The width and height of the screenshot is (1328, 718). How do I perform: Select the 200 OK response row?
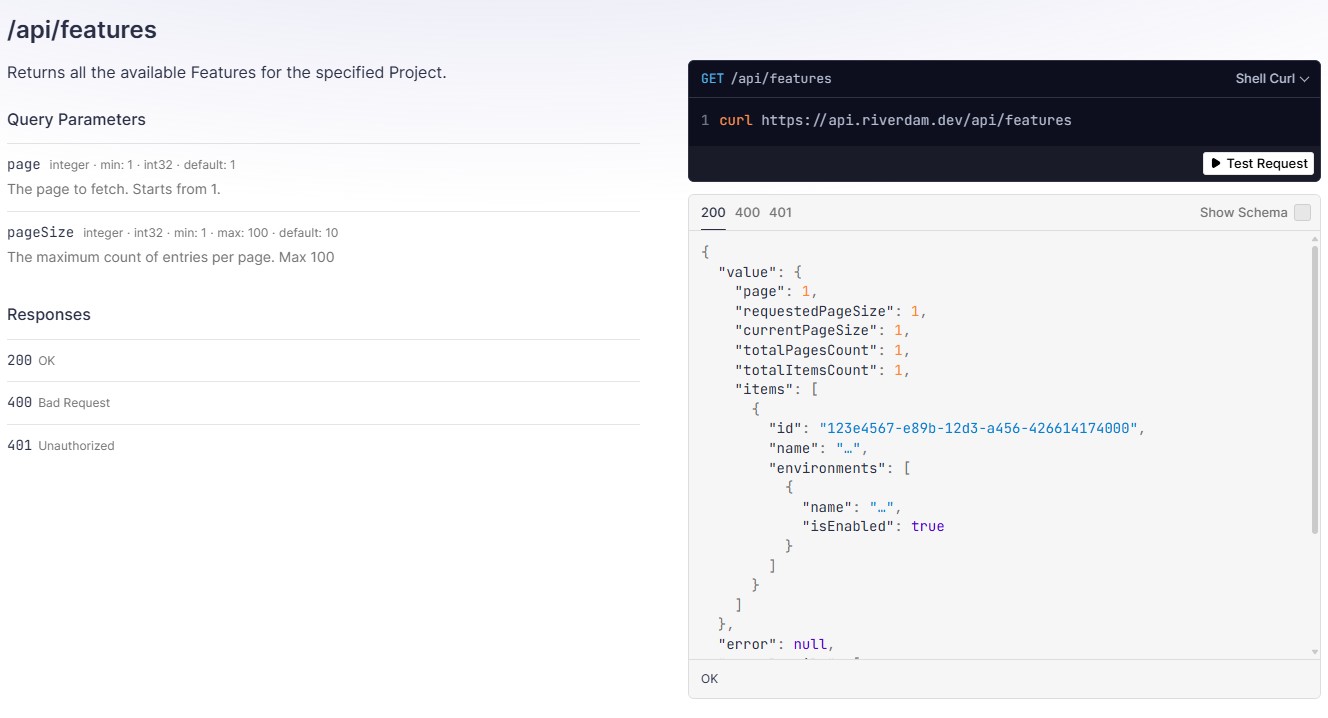coord(323,360)
